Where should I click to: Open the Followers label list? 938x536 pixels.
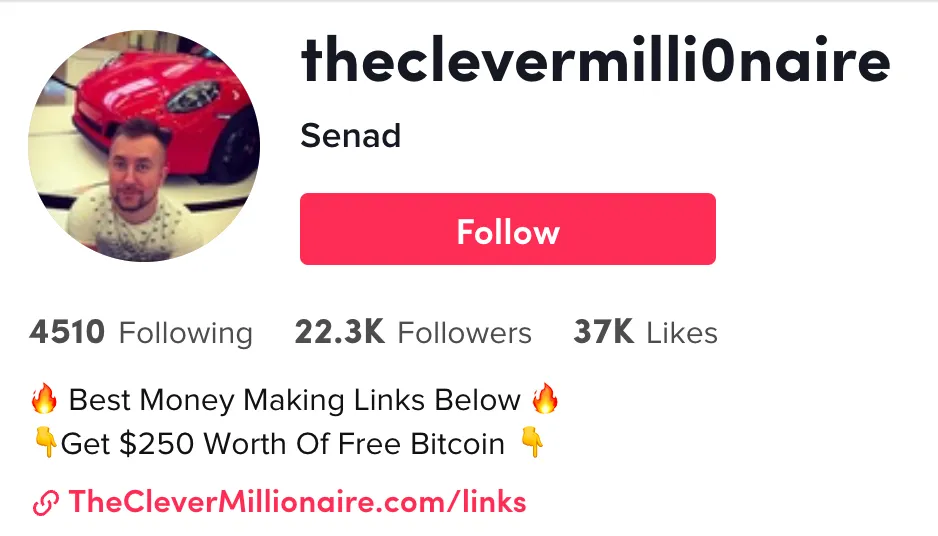[464, 333]
